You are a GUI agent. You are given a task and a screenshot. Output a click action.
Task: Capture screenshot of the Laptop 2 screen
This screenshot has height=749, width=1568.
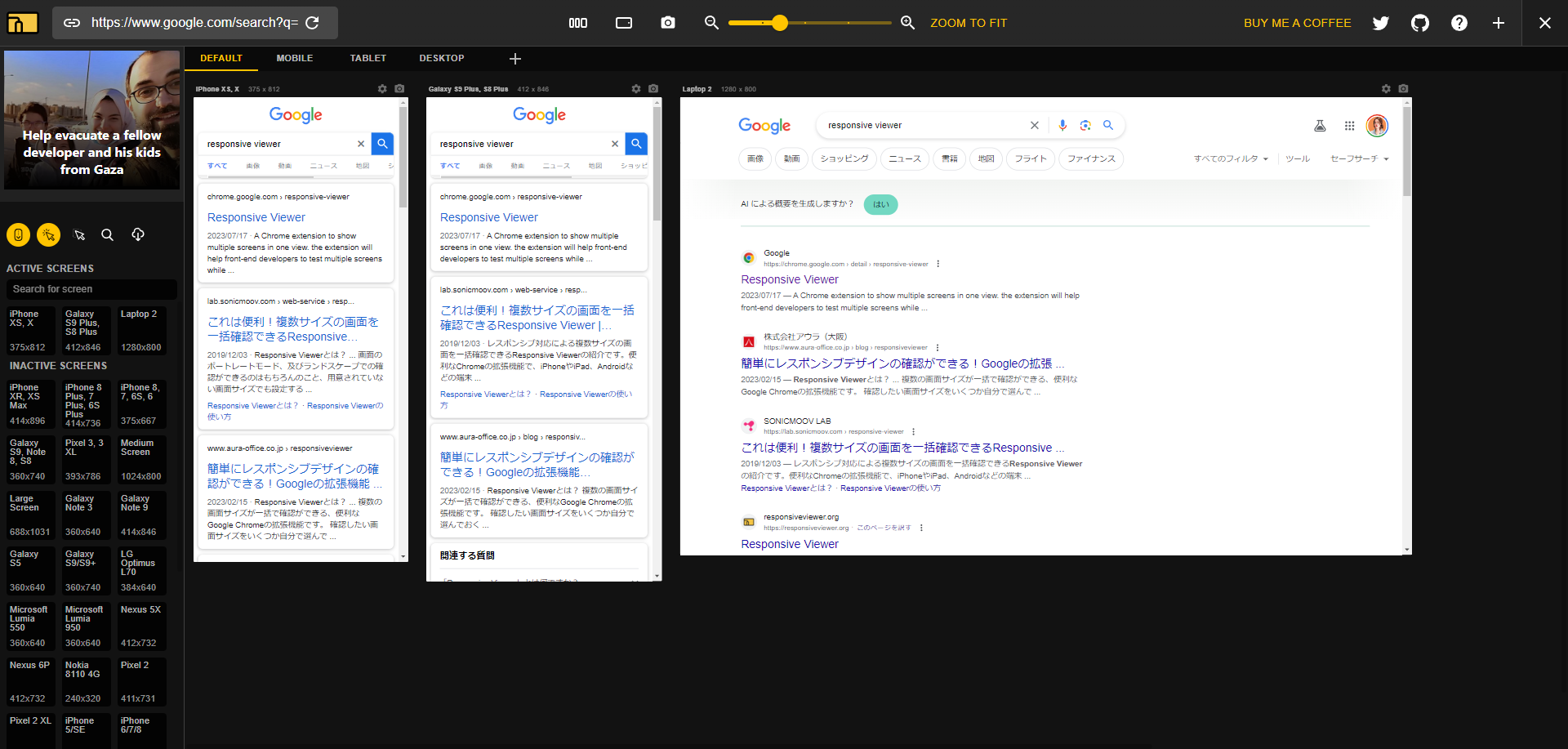coord(1403,88)
